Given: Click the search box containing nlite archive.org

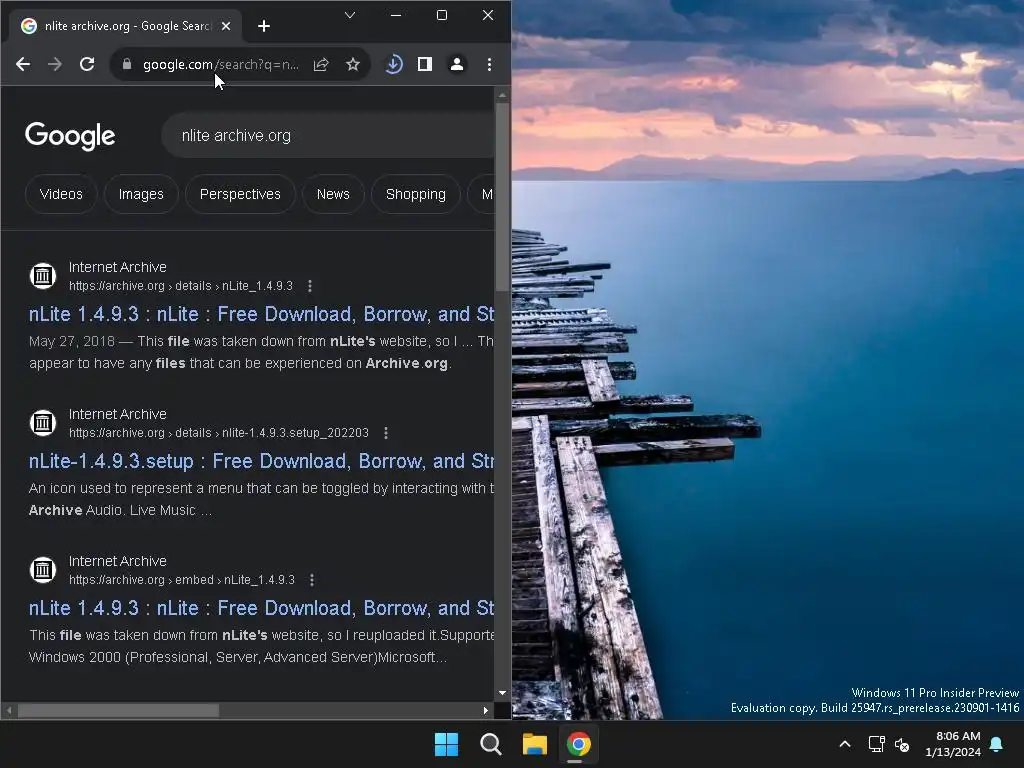Looking at the screenshot, I should [327, 135].
